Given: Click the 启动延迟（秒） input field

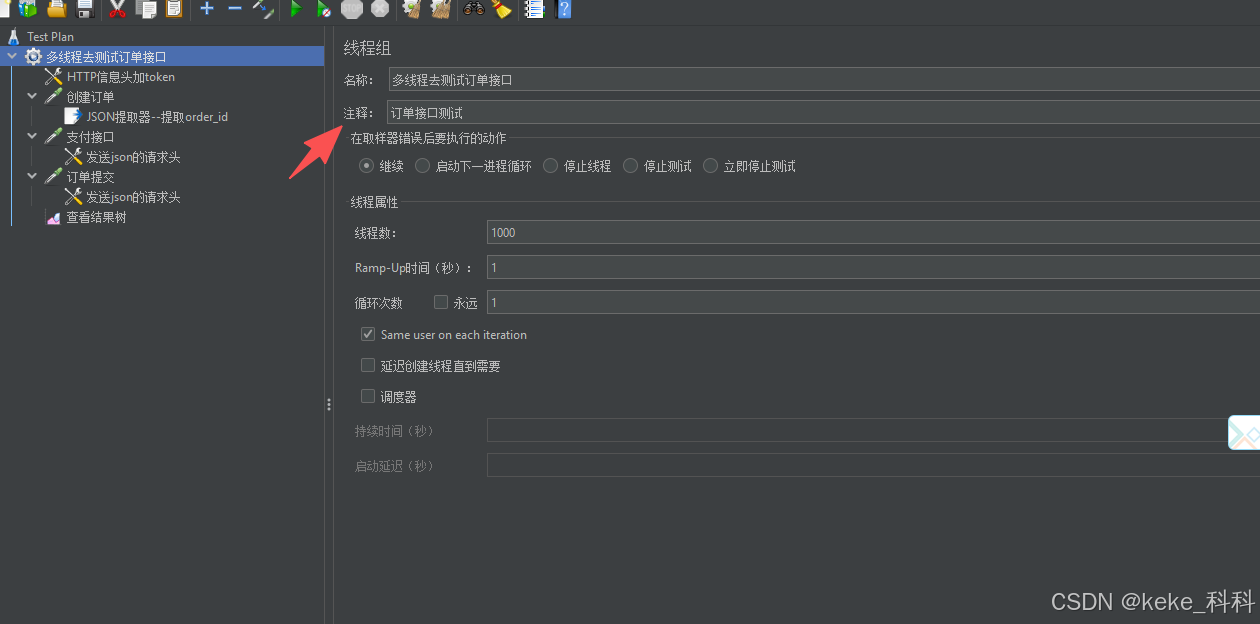Looking at the screenshot, I should tap(873, 465).
